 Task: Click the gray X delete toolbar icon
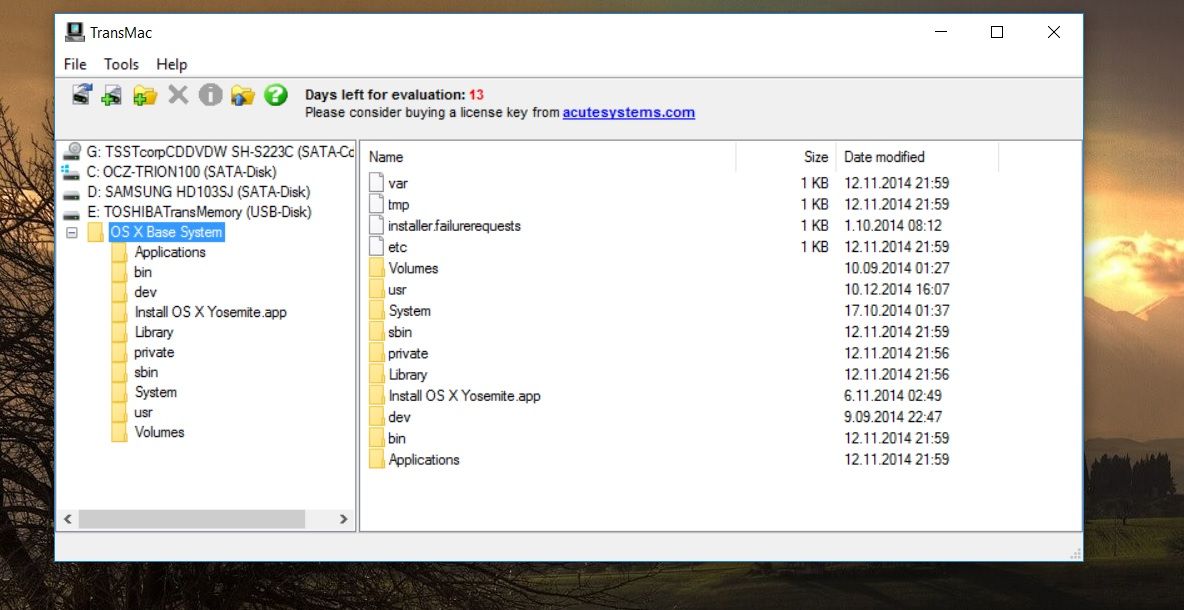(x=178, y=94)
